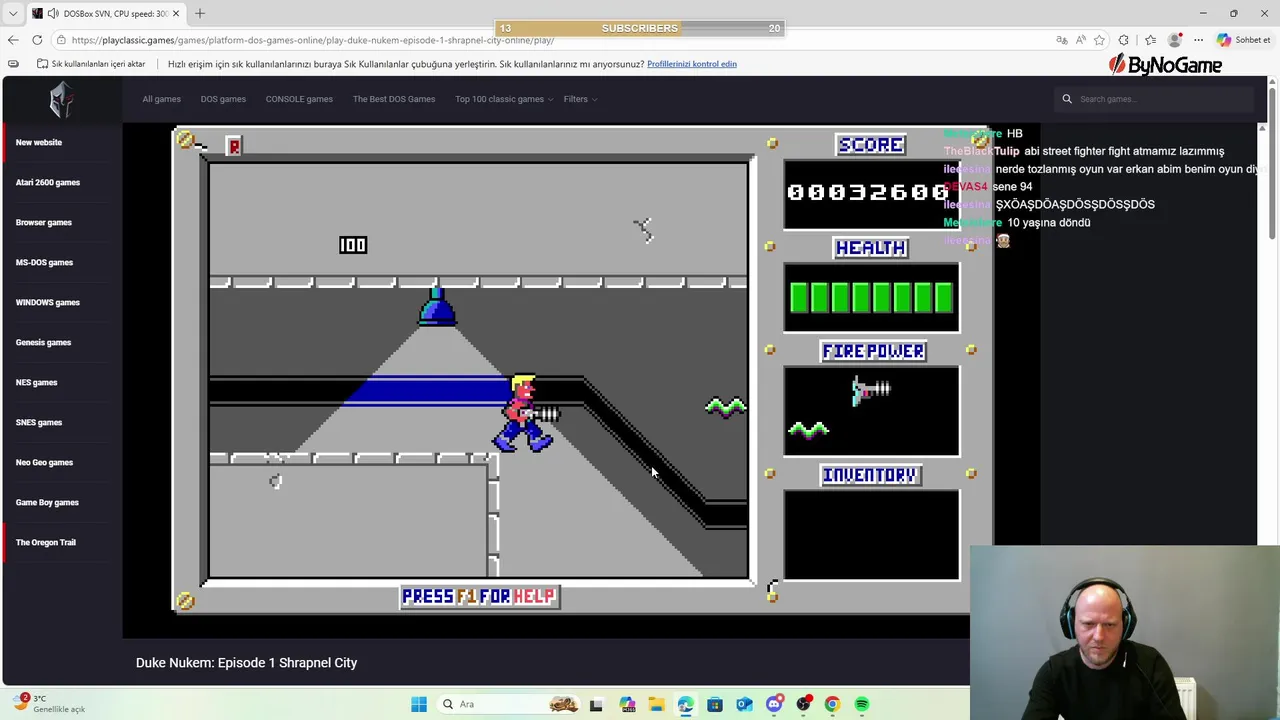Open WINDOWS games in sidebar
1280x720 pixels.
[48, 302]
